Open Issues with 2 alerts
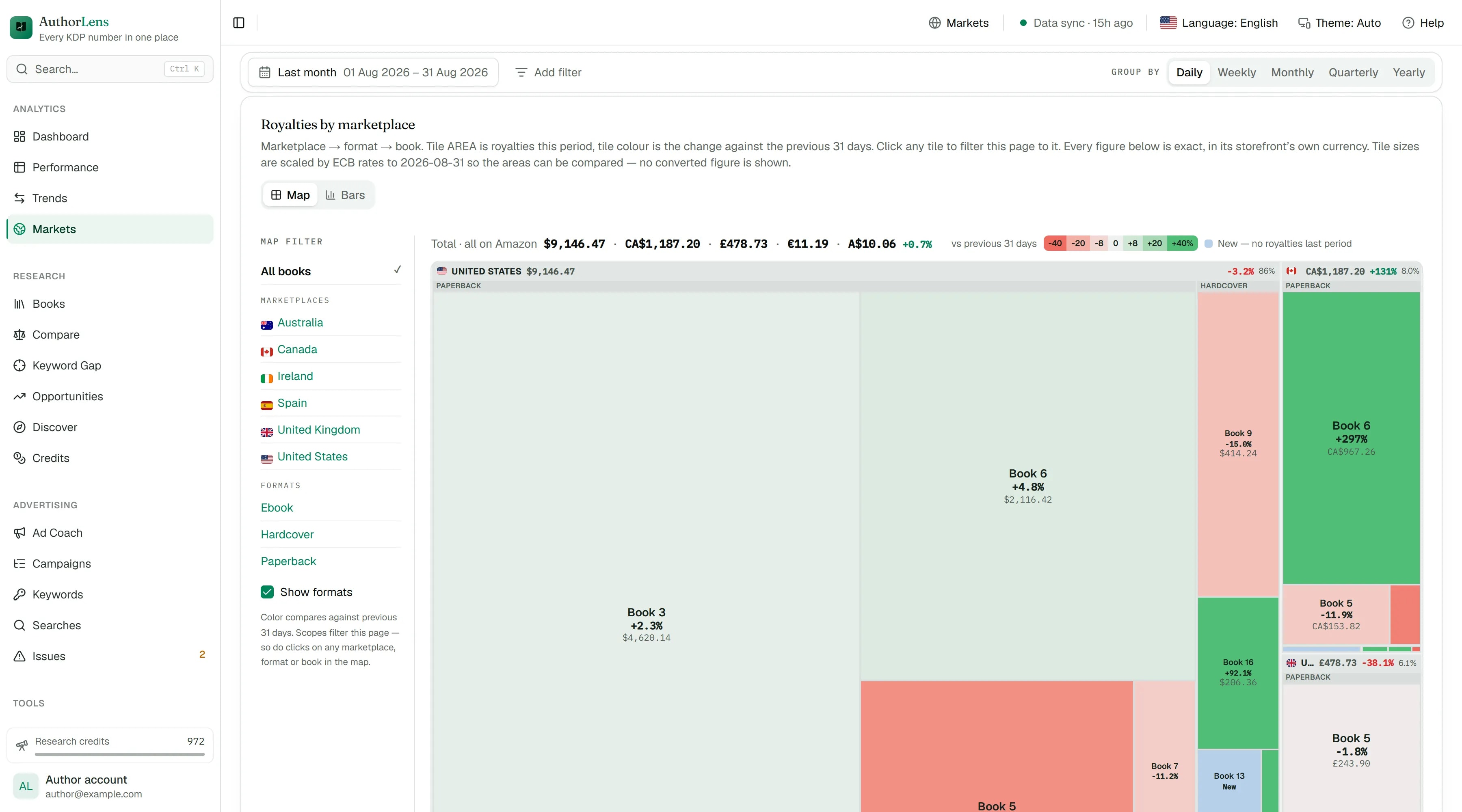Image resolution: width=1462 pixels, height=812 pixels. (110, 656)
